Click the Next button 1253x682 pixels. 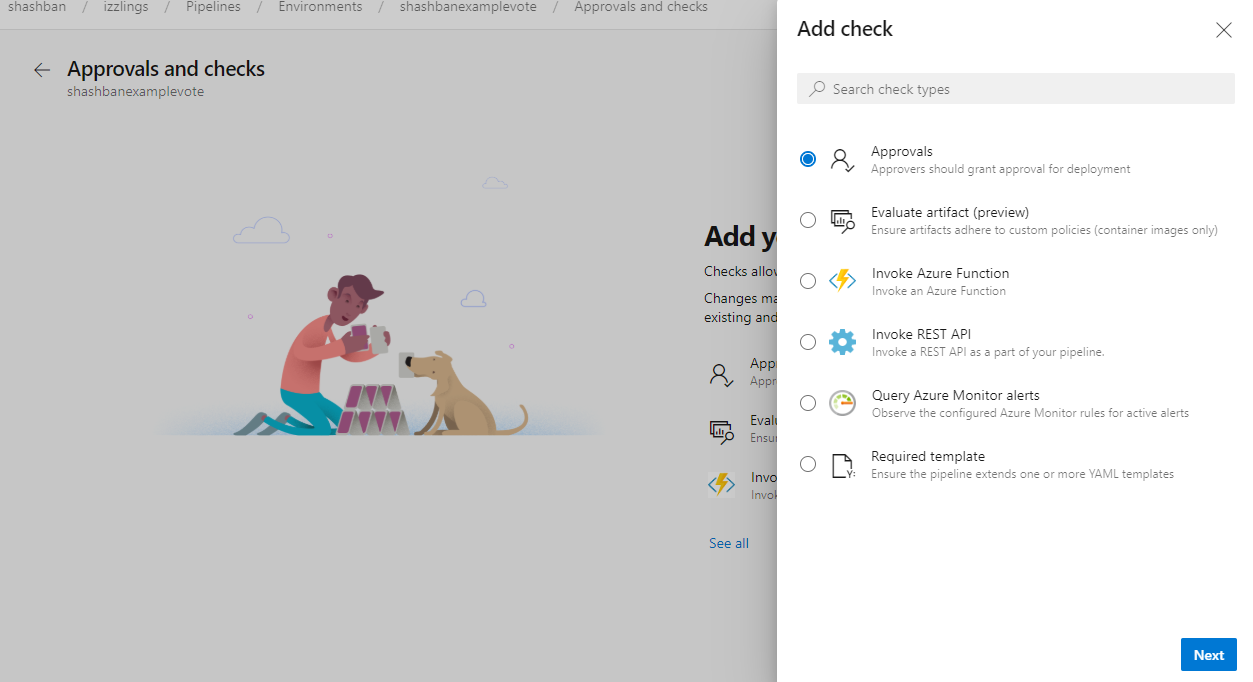click(x=1208, y=654)
